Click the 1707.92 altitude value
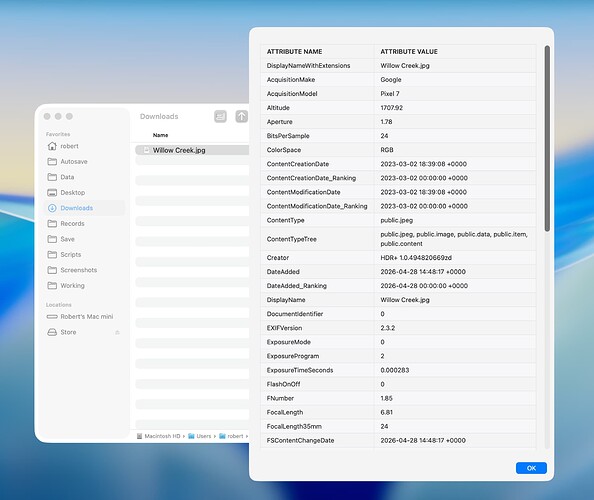Viewport: 594px width, 500px height. [391, 108]
